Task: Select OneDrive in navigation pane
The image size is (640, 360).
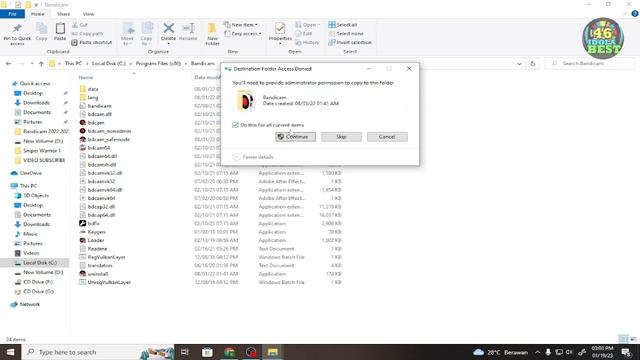Action: tap(31, 173)
